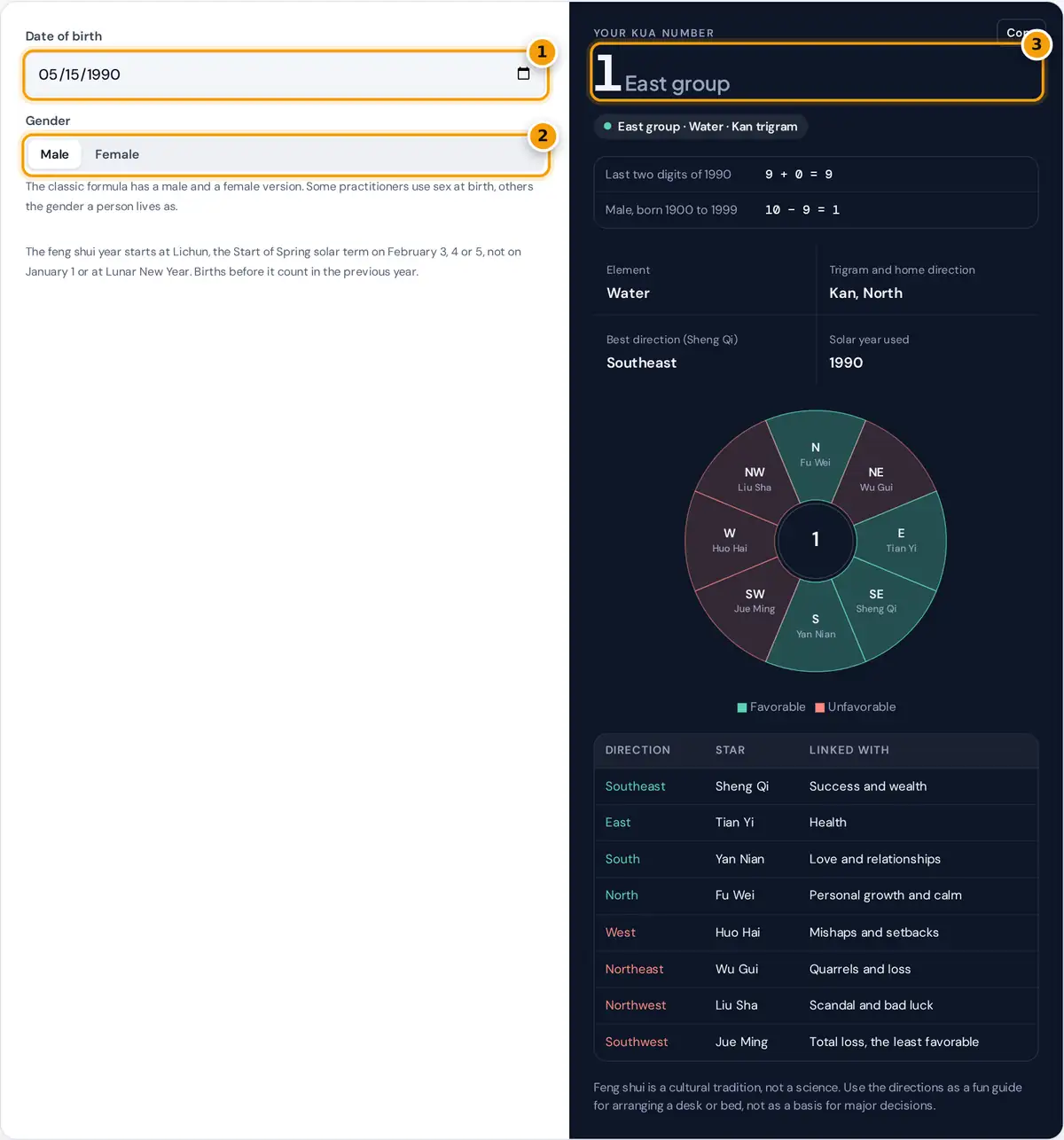Viewport: 1064px width, 1140px height.
Task: Select the Male gender option
Action: pyautogui.click(x=54, y=154)
